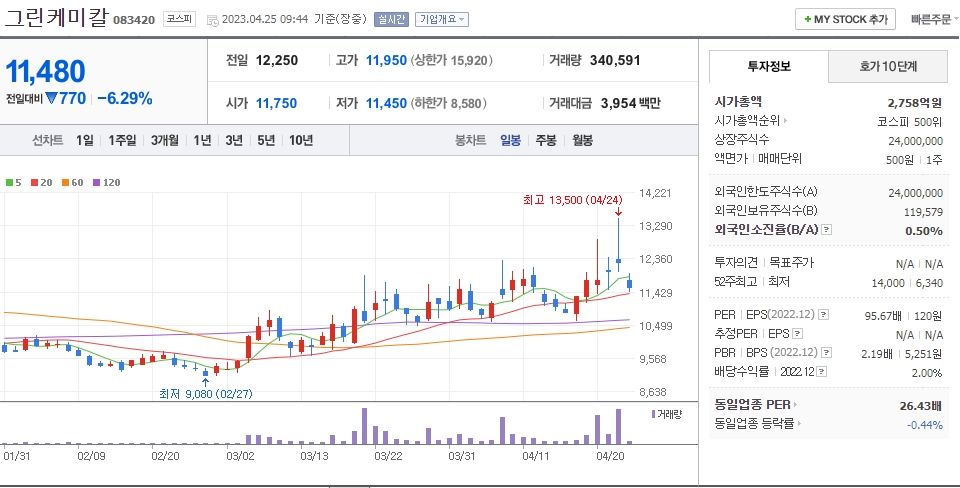
Task: Click the clock icon beside the timestamp
Action: 212,20
